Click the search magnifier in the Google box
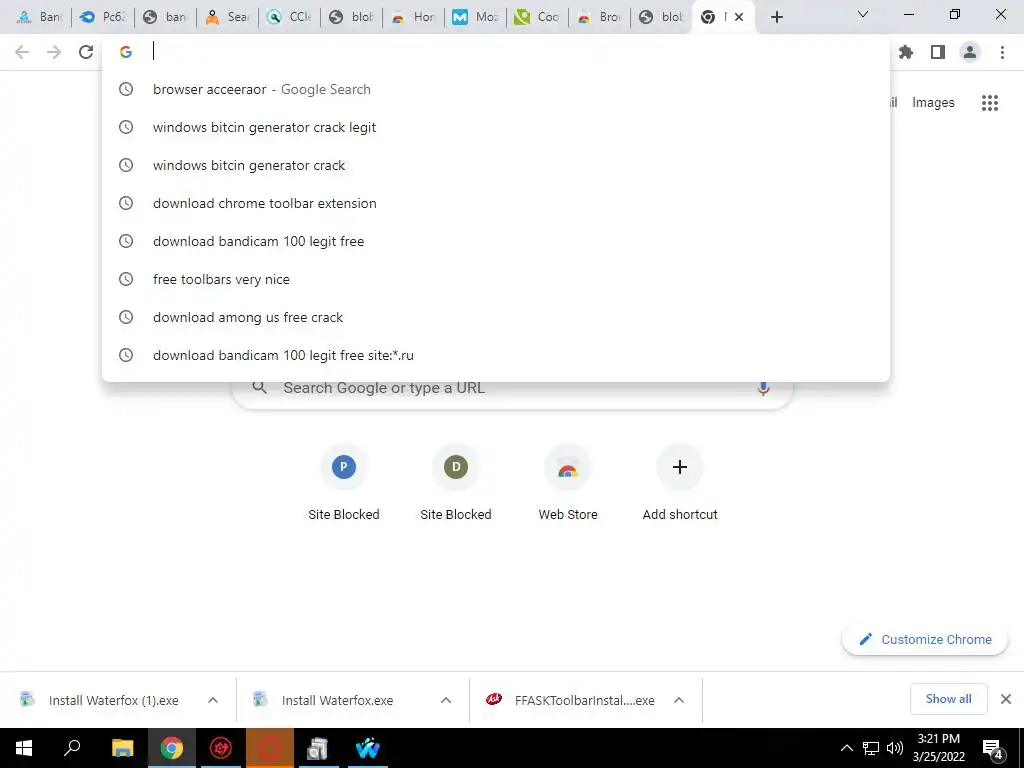1024x768 pixels. [x=259, y=388]
